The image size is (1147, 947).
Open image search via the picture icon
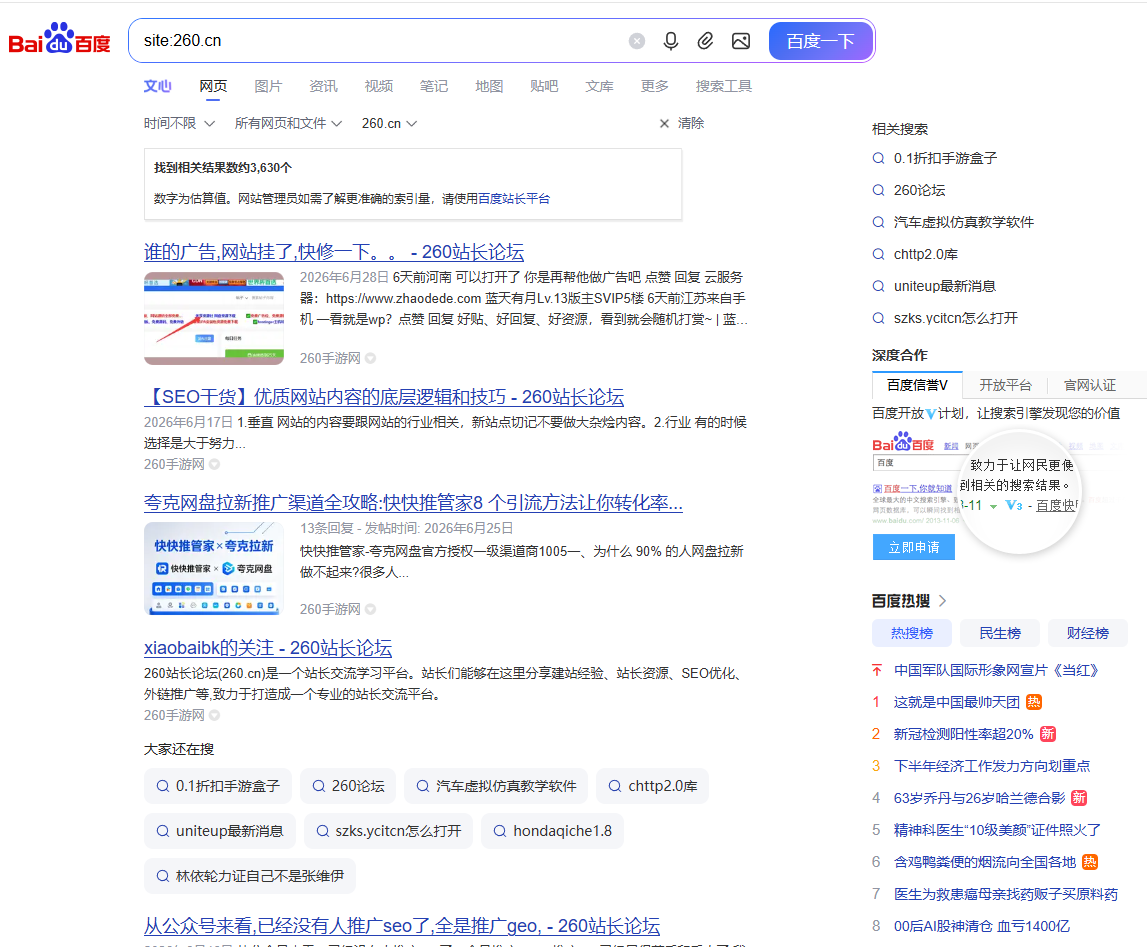coord(741,41)
